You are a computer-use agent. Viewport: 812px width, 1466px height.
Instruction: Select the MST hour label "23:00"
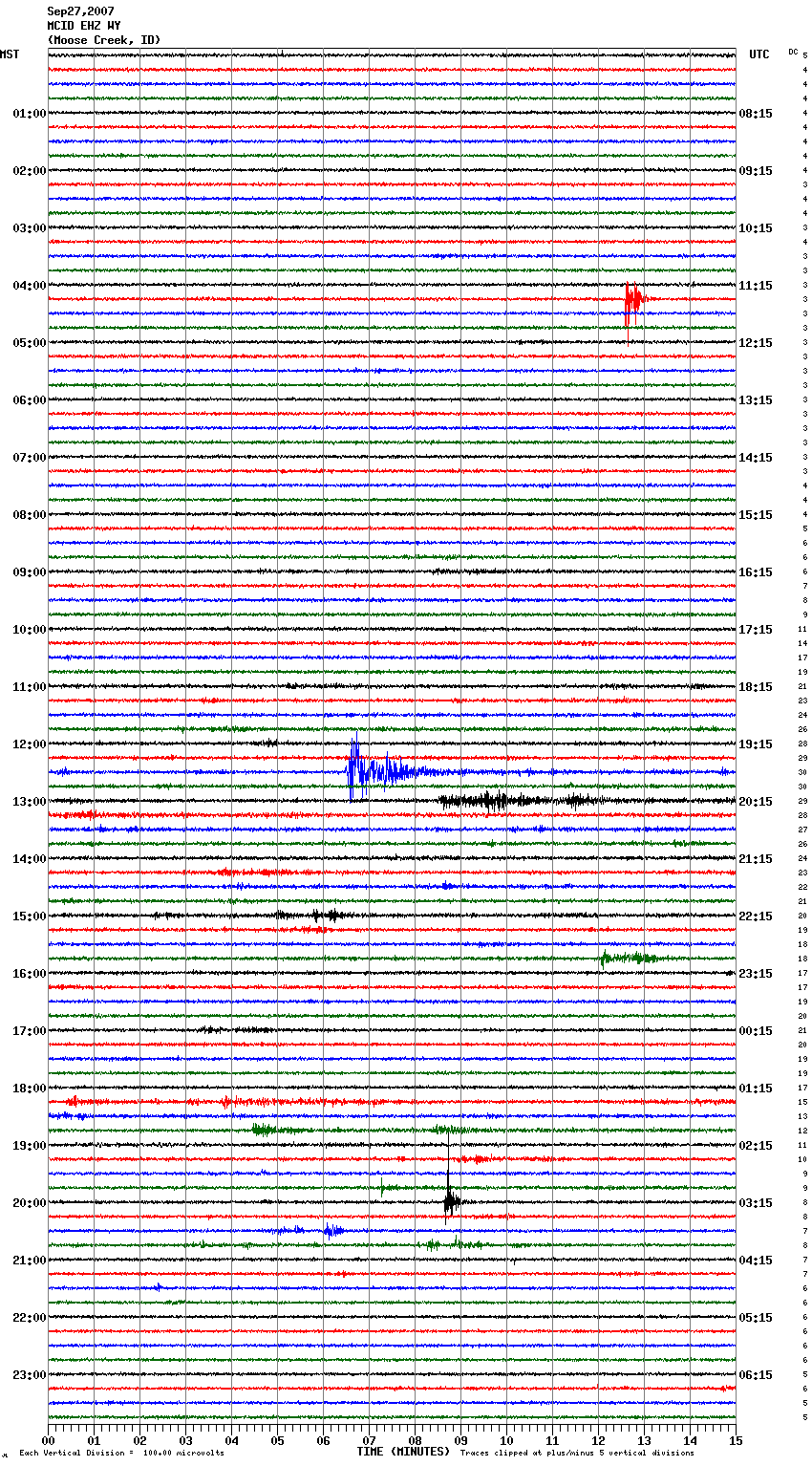click(x=30, y=1375)
